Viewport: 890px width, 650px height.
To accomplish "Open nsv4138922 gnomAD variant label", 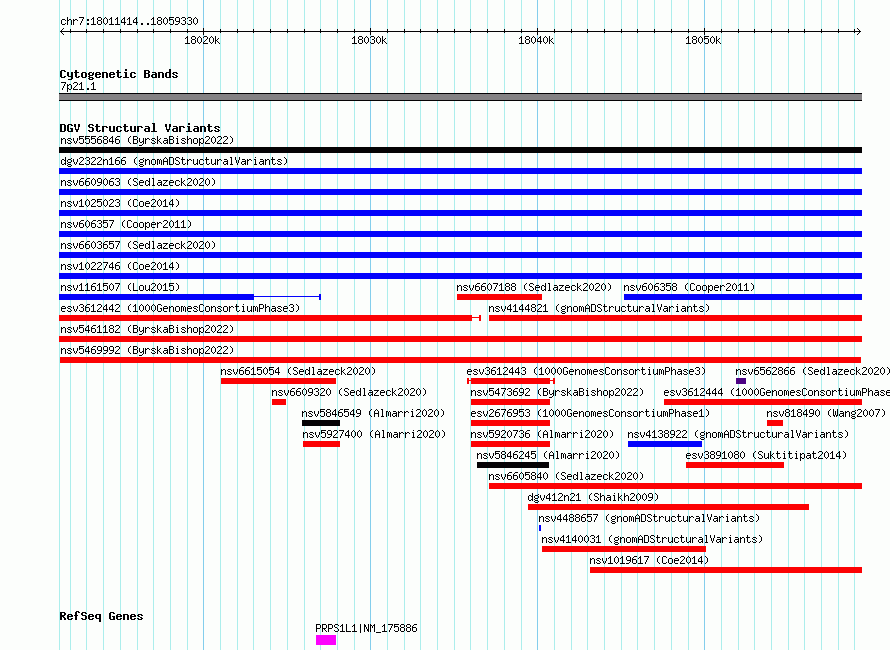I will click(x=738, y=434).
